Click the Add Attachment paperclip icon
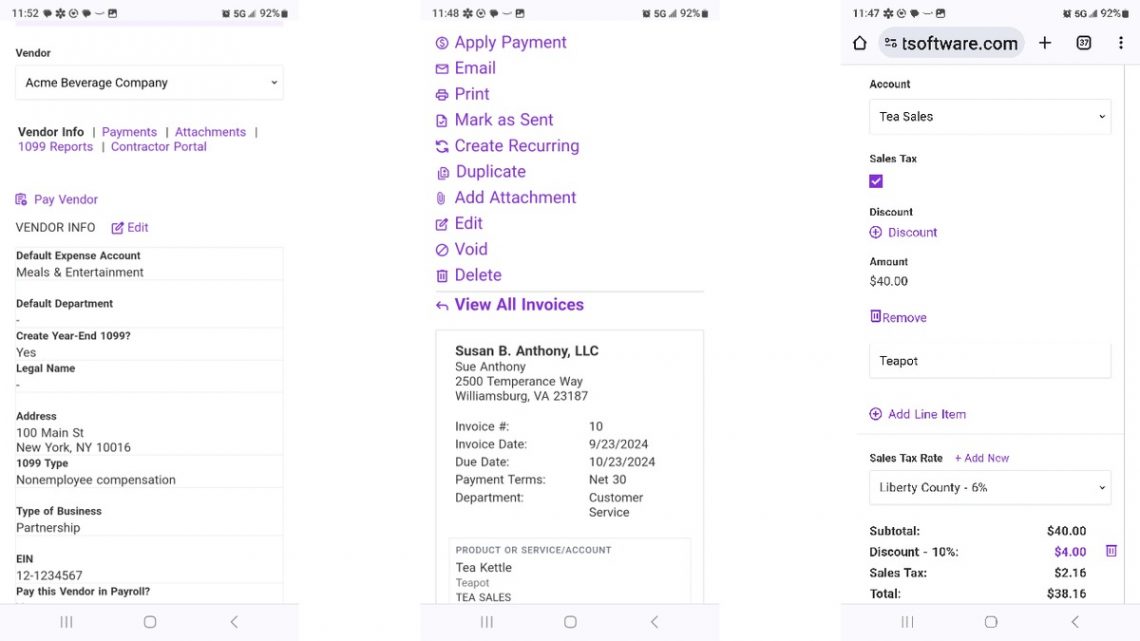 point(442,199)
